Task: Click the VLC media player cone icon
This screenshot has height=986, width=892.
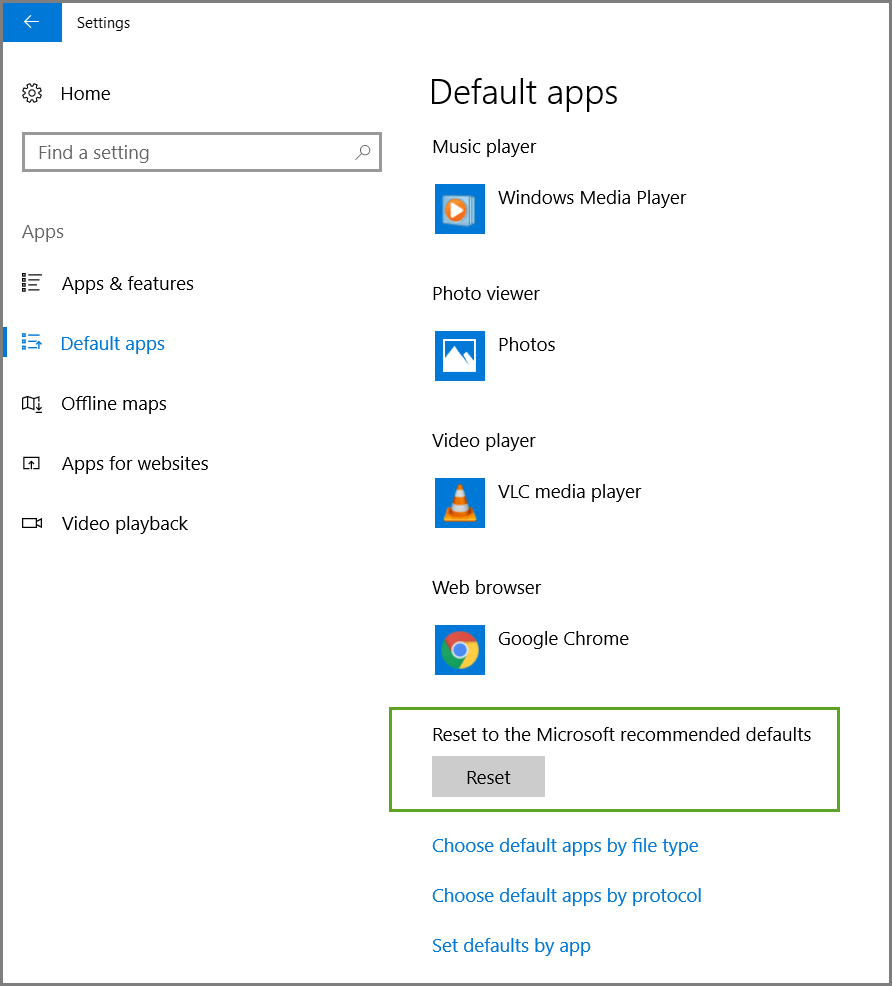Action: [x=460, y=503]
